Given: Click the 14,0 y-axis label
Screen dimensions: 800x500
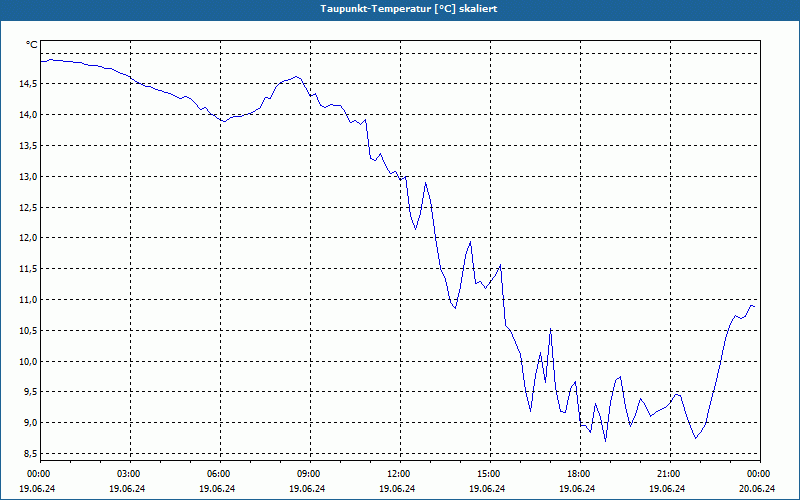Looking at the screenshot, I should [x=28, y=115].
